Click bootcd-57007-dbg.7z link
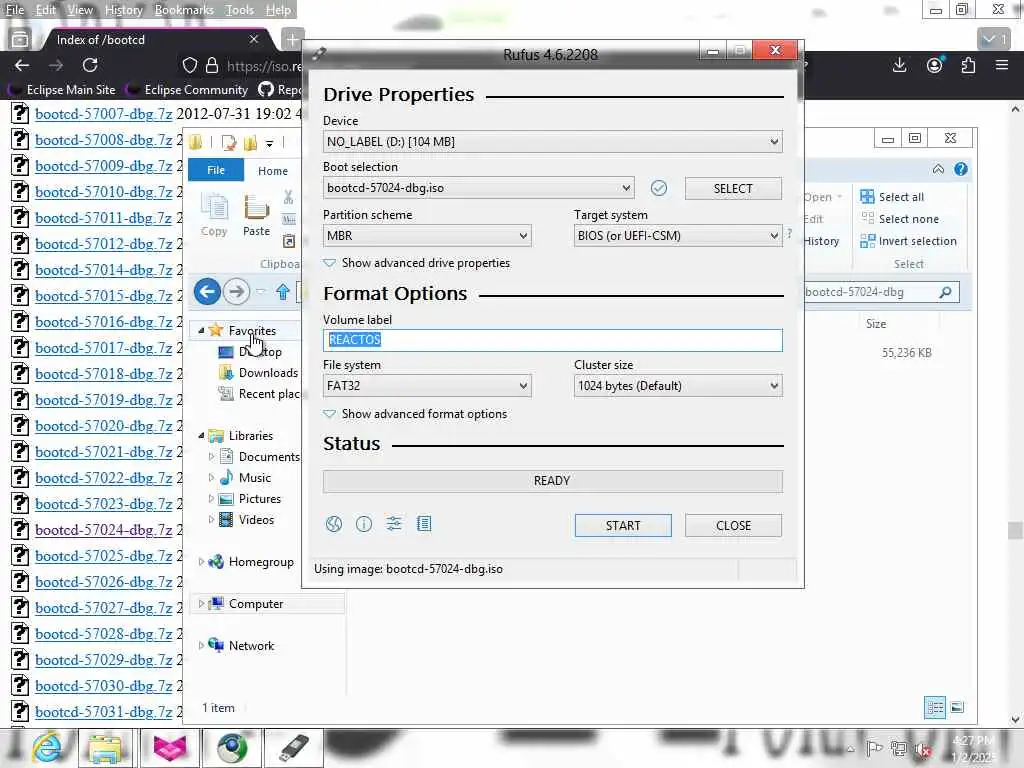 point(103,114)
